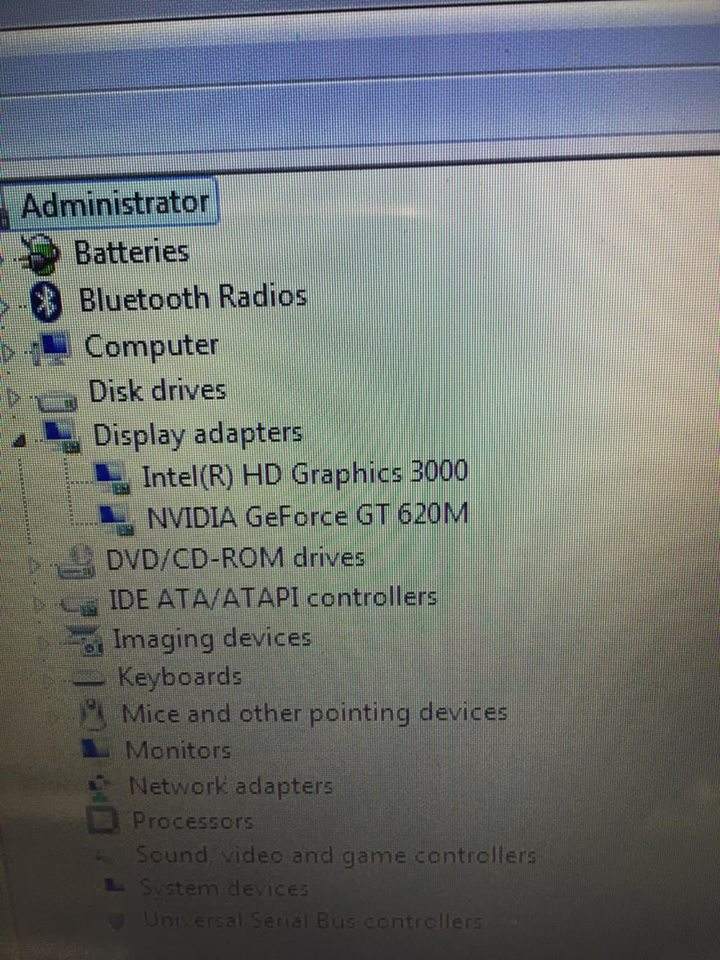Select the Monitors label

[x=178, y=750]
